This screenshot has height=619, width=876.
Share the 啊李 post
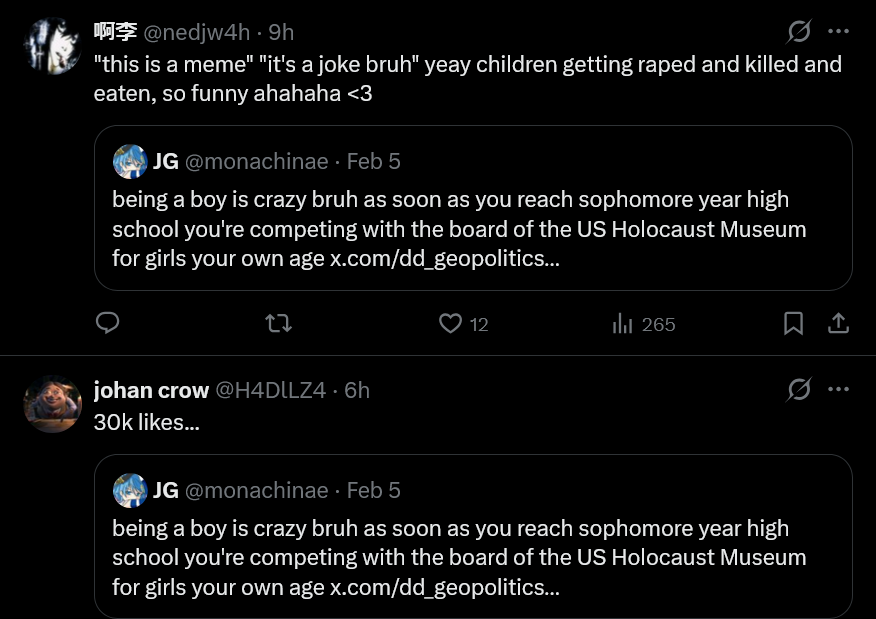click(838, 323)
